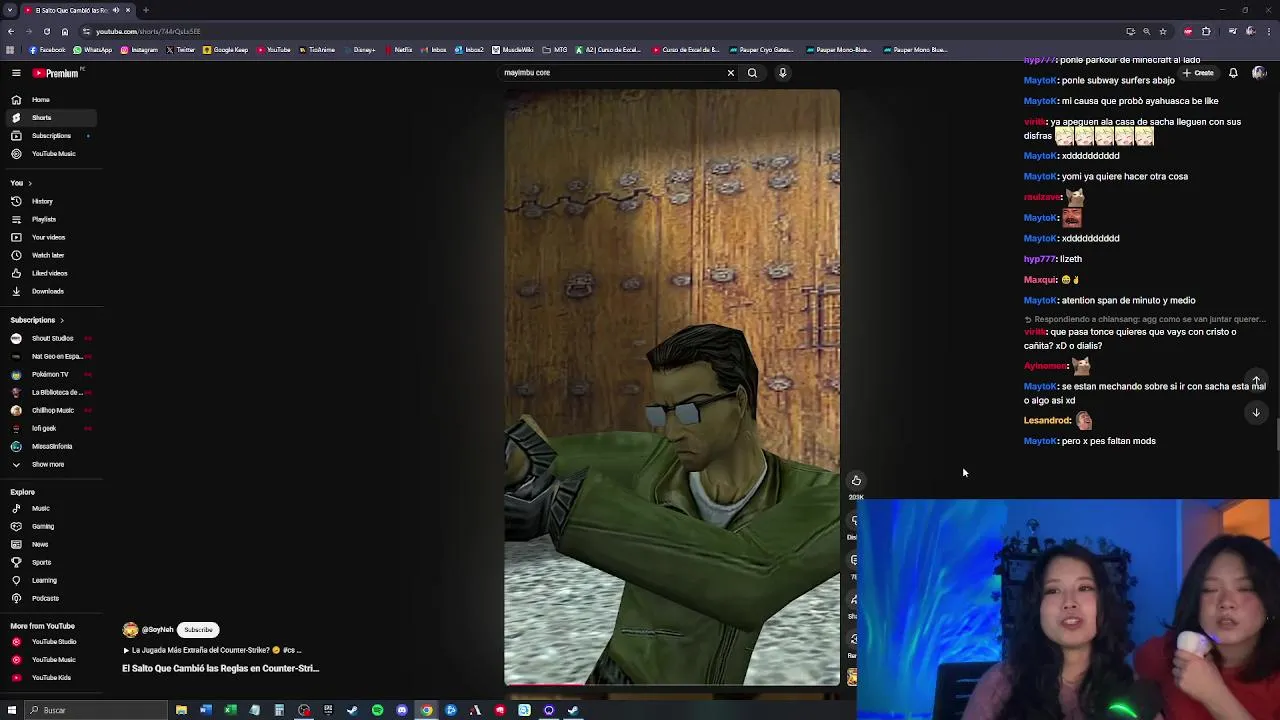1280x720 pixels.
Task: Go to previous Short arrow up
Action: 1256,380
